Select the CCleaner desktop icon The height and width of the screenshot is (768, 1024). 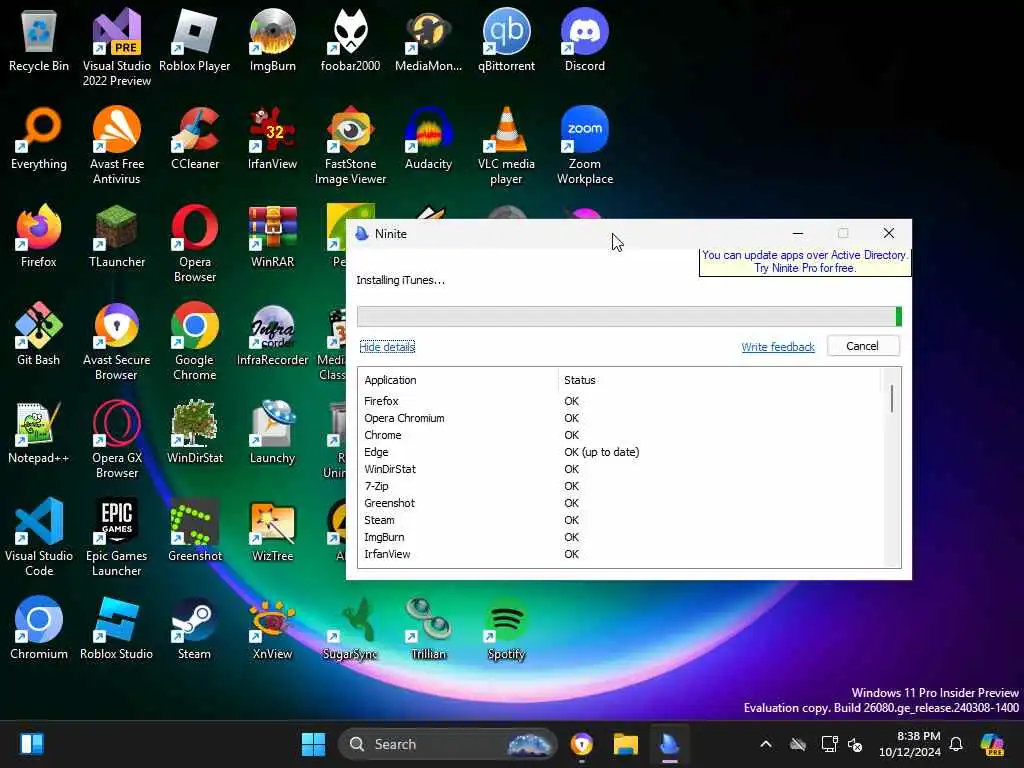click(195, 138)
